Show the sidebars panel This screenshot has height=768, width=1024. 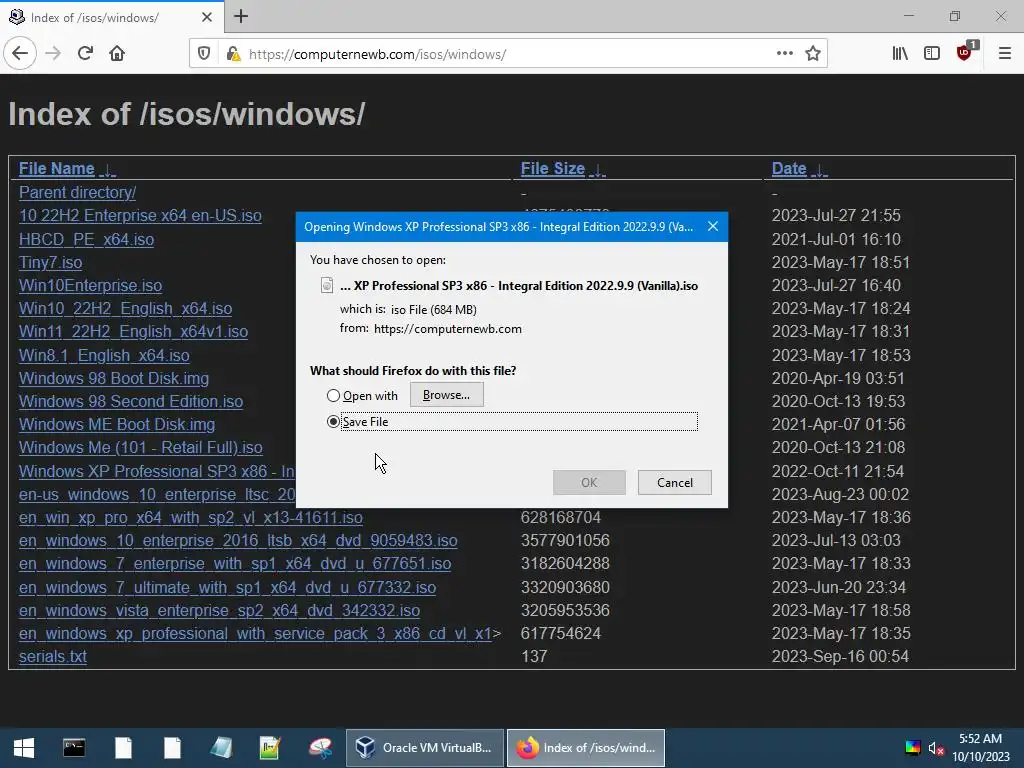click(932, 54)
